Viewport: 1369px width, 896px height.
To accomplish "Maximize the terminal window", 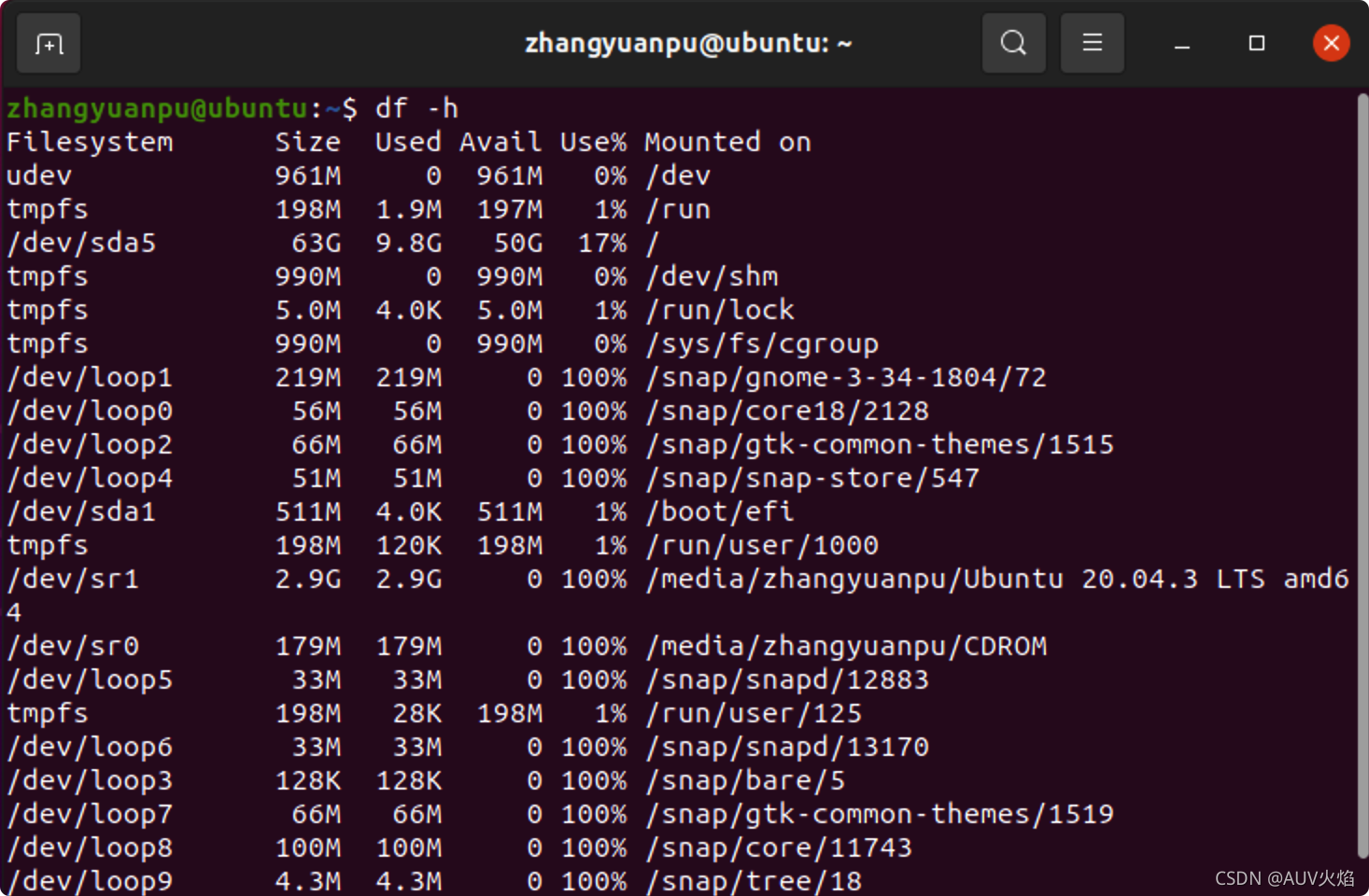I will pyautogui.click(x=1257, y=43).
